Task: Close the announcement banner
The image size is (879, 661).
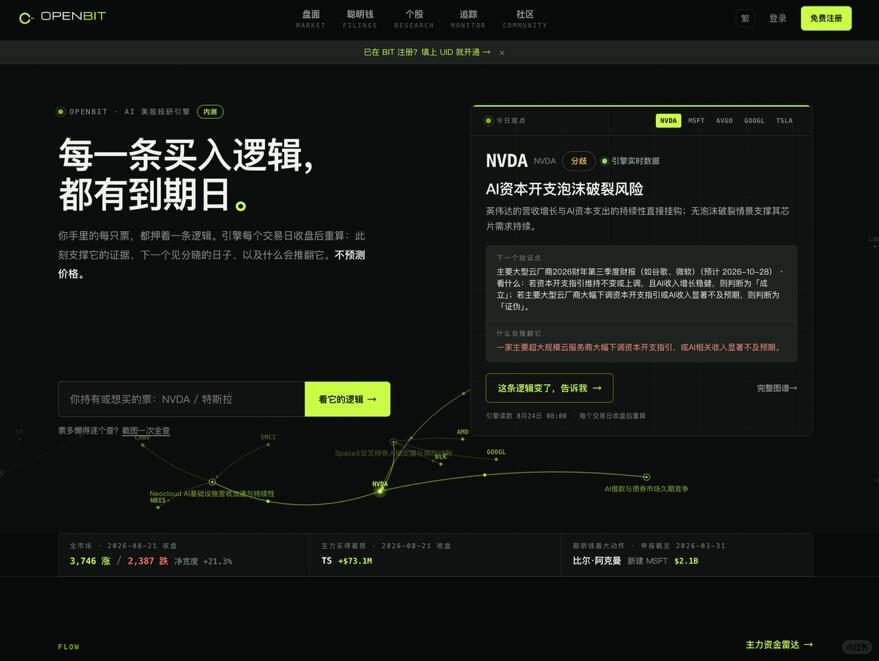Action: pyautogui.click(x=502, y=53)
